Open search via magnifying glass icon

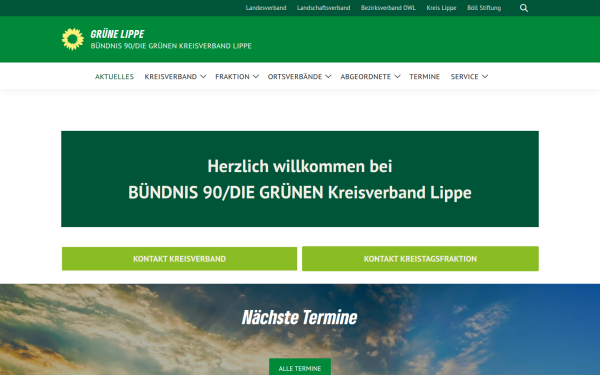pyautogui.click(x=524, y=8)
